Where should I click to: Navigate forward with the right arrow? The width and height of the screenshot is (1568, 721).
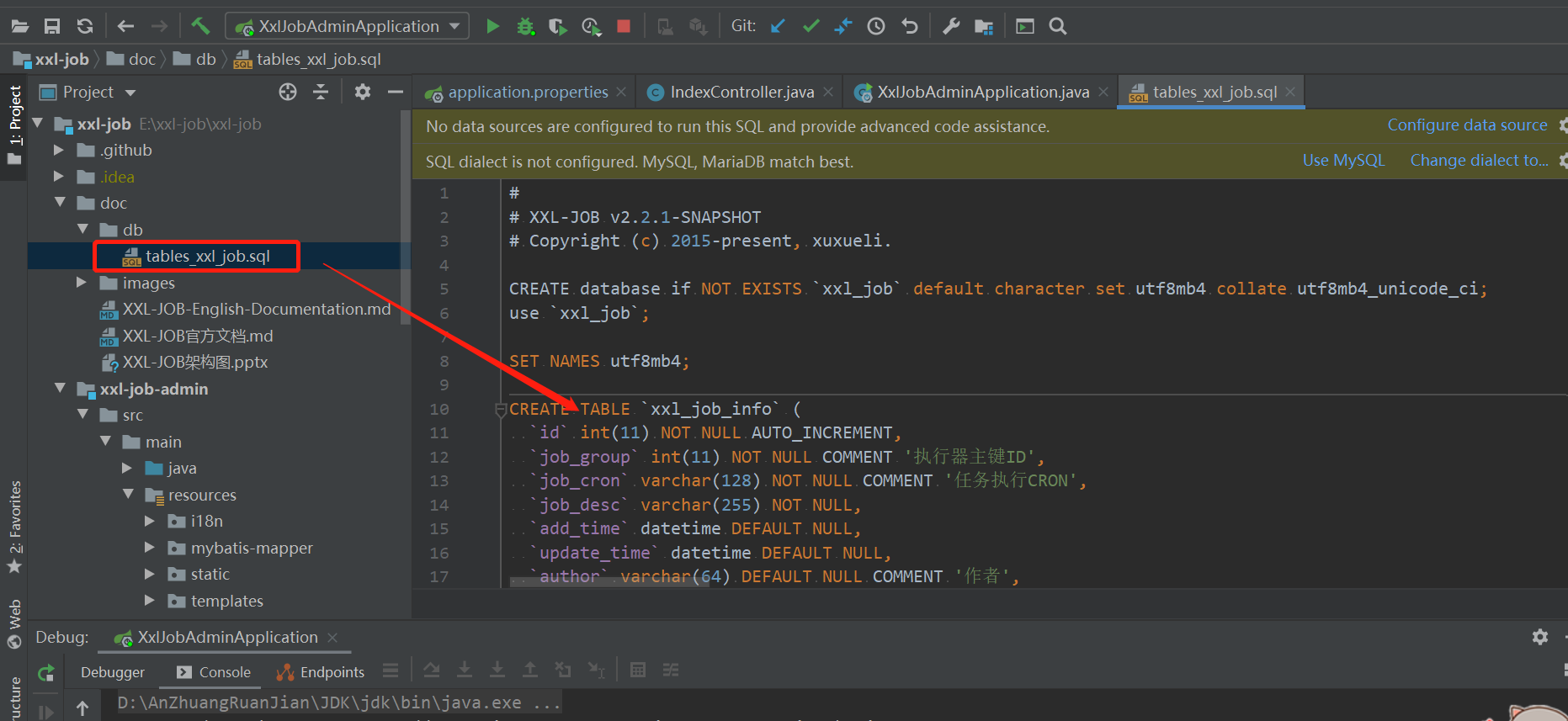point(159,26)
